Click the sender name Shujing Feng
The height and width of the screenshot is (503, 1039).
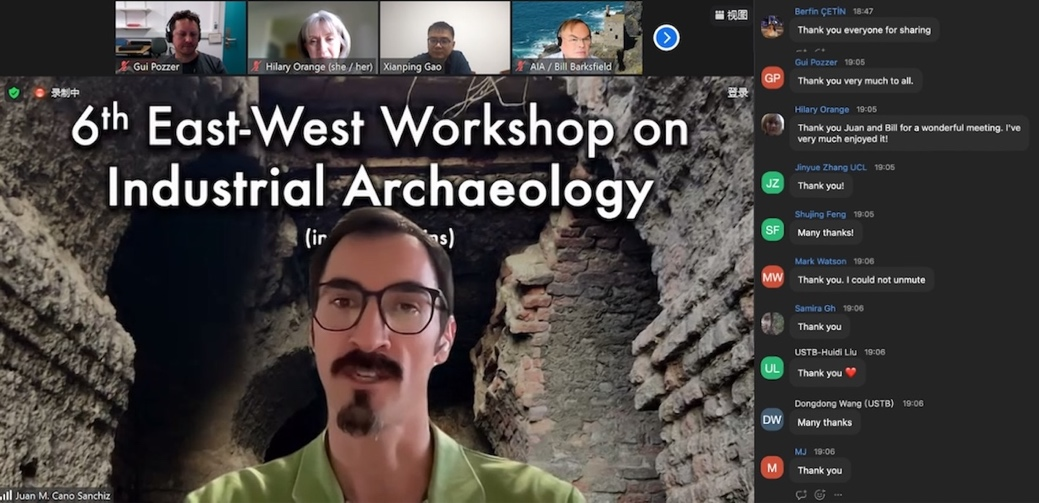pyautogui.click(x=820, y=214)
